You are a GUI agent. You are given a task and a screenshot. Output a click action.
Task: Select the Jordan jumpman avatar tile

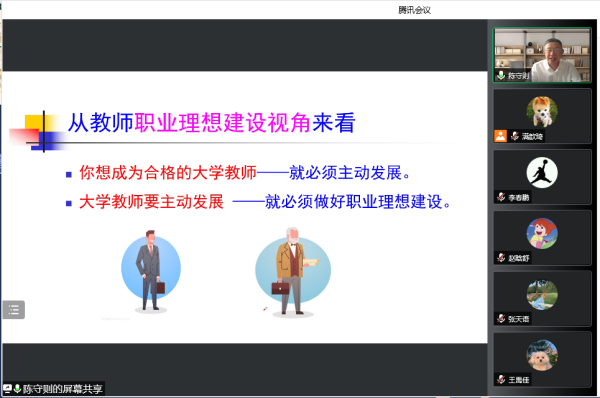(542, 177)
